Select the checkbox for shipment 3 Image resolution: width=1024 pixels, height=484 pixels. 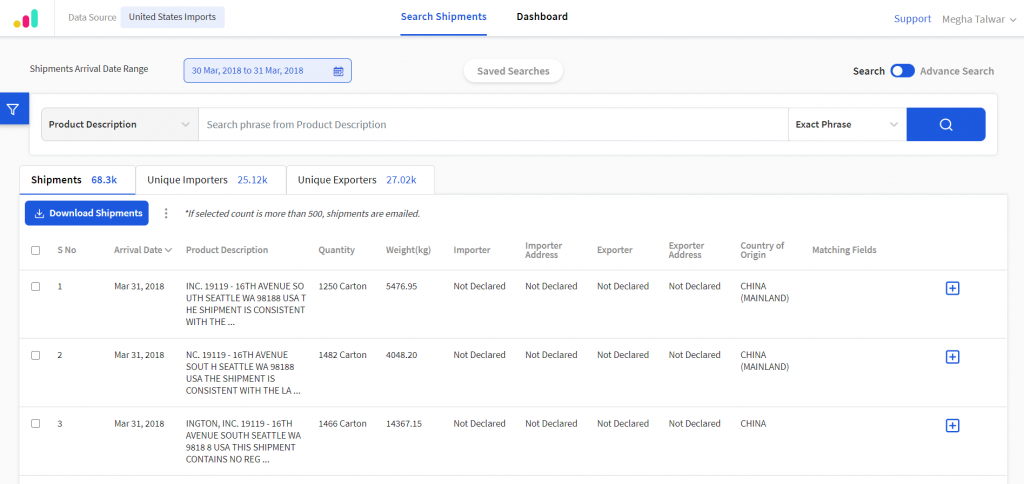36,423
